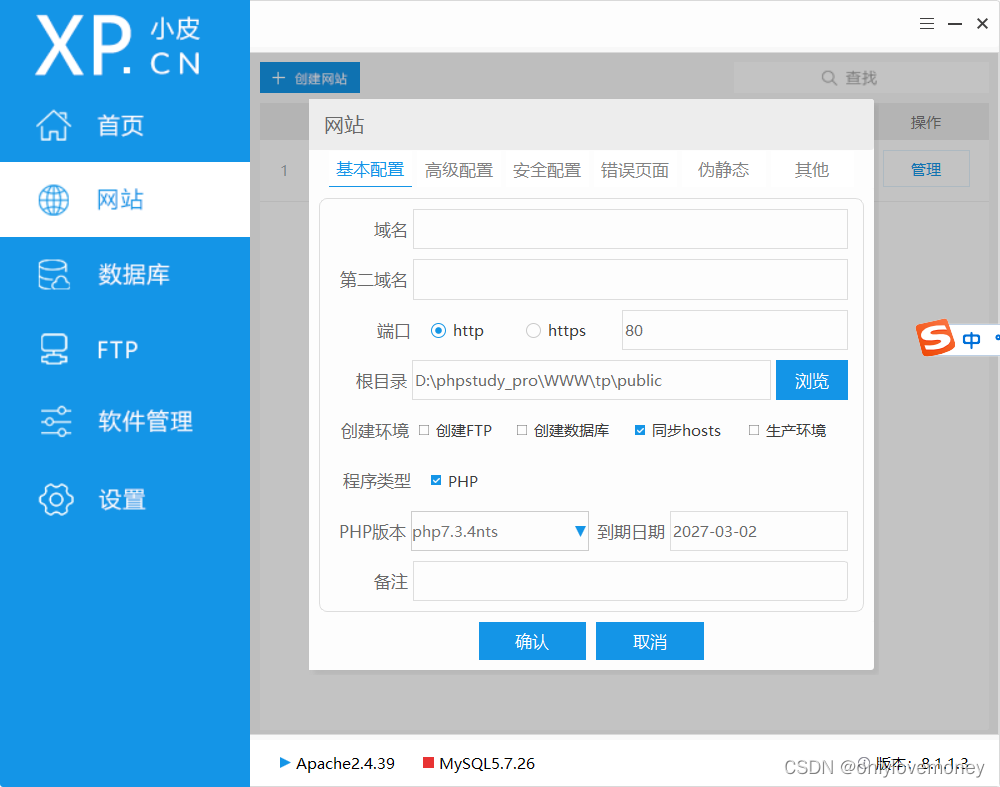Click the 确认 confirm button
Image resolution: width=1000 pixels, height=787 pixels.
(x=532, y=640)
